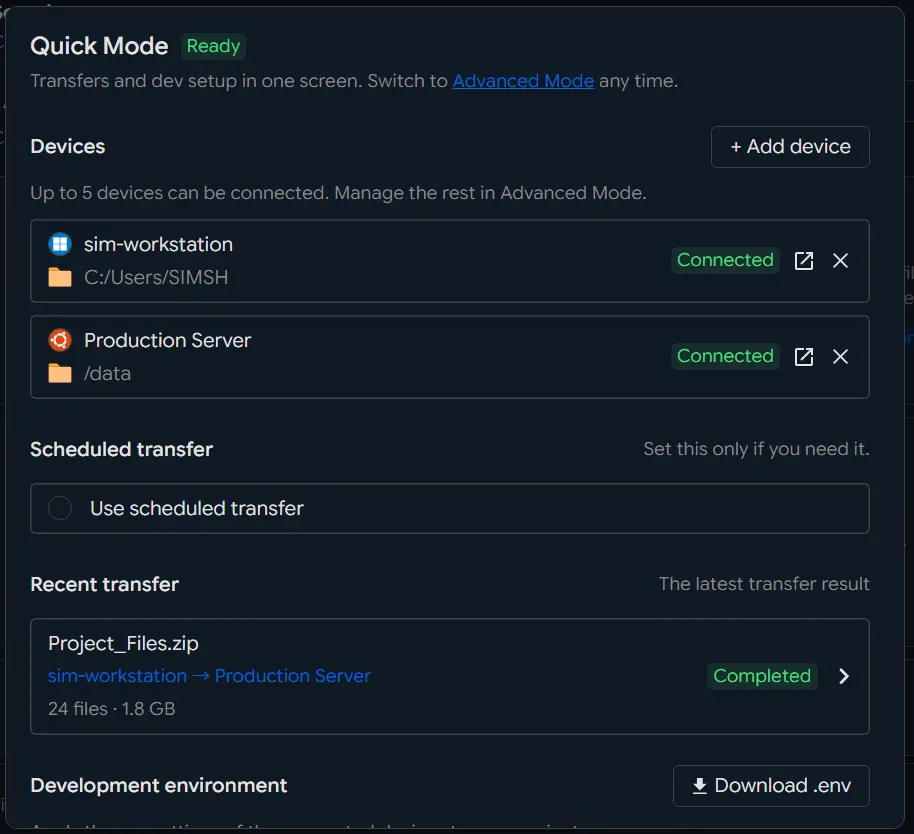The width and height of the screenshot is (914, 834).
Task: Expand Project_Files.zip transfer details chevron
Action: click(x=843, y=676)
